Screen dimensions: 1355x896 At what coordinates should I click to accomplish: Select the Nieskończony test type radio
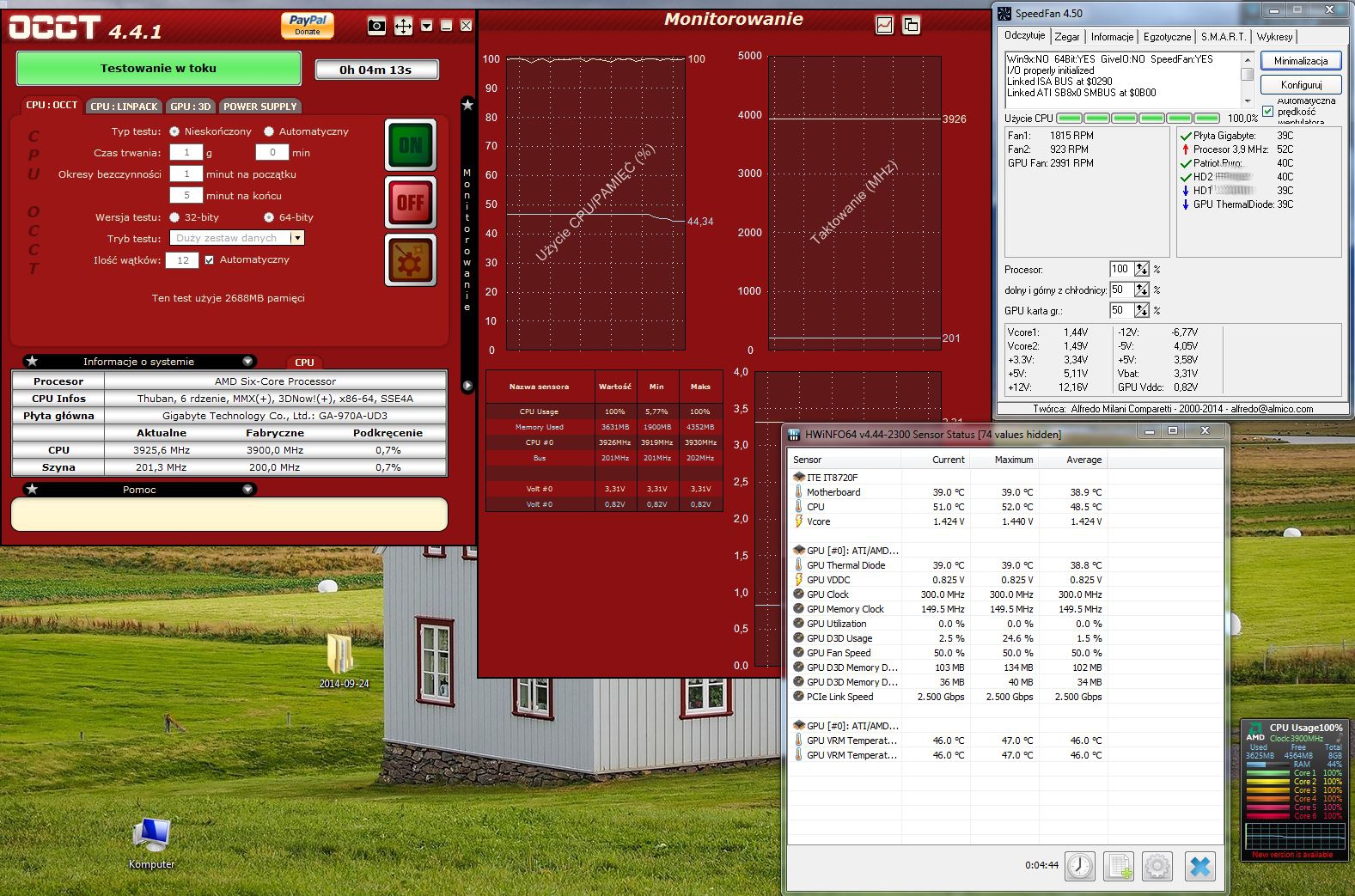coord(174,131)
